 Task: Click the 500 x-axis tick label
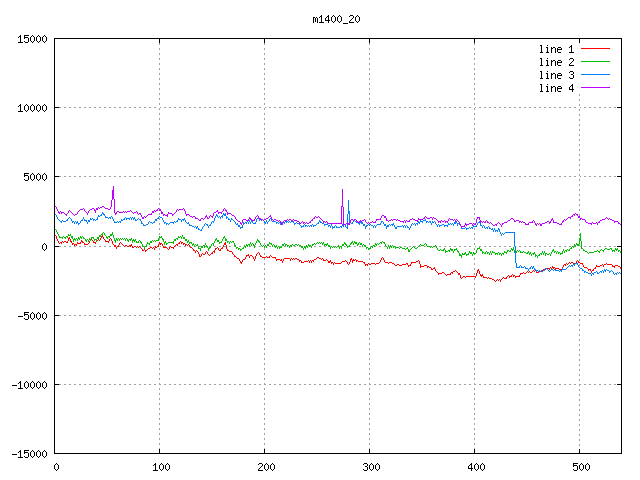580,467
